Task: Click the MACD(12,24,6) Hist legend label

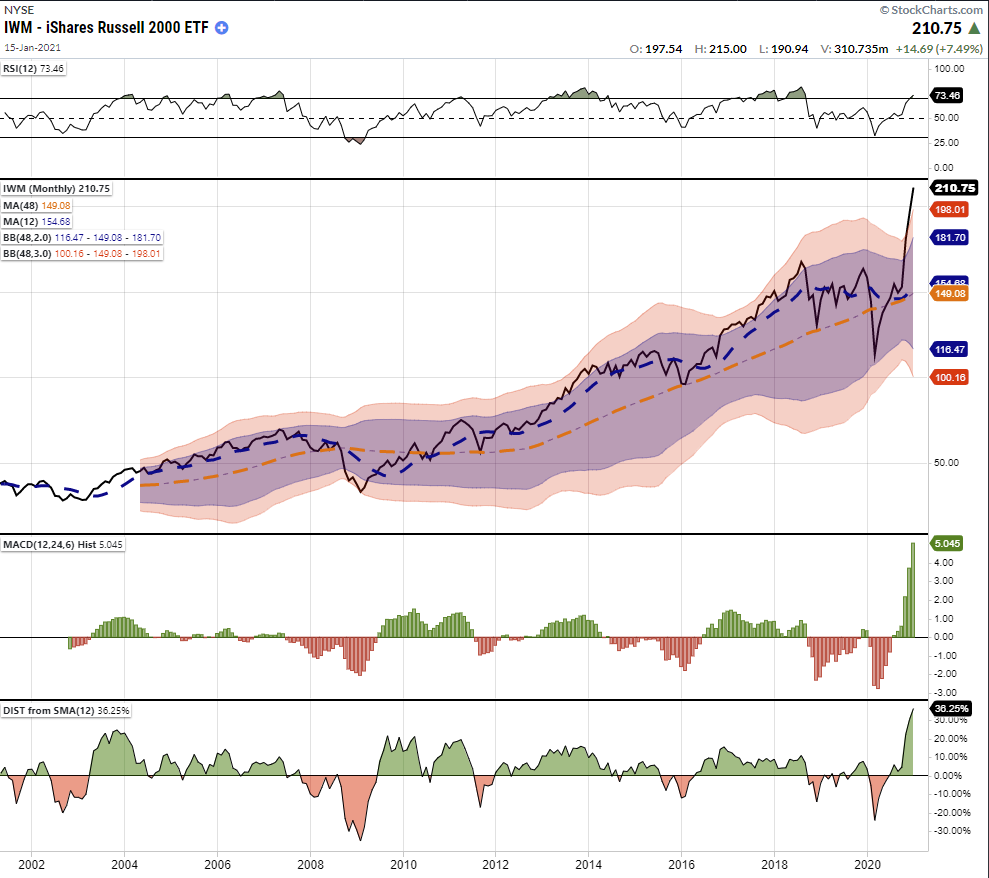Action: [x=62, y=544]
